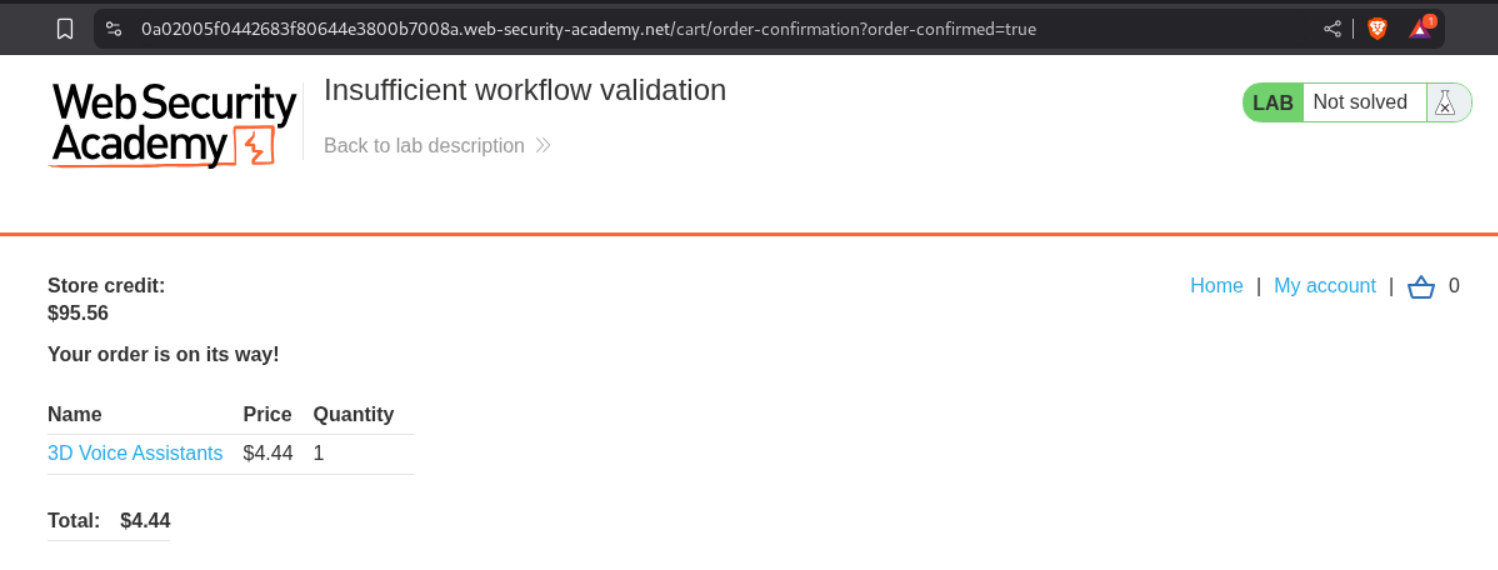
Task: Click the Insufficient workflow validation heading
Action: [525, 90]
